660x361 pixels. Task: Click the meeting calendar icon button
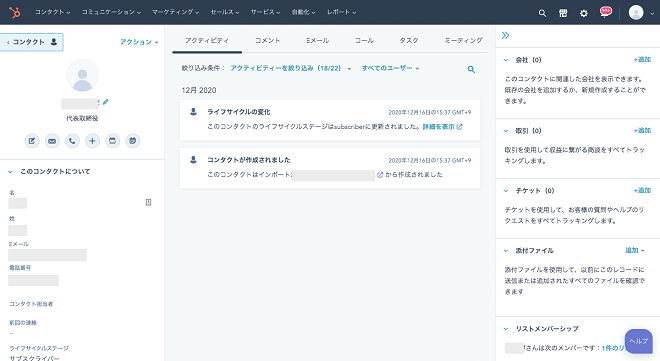tap(133, 141)
